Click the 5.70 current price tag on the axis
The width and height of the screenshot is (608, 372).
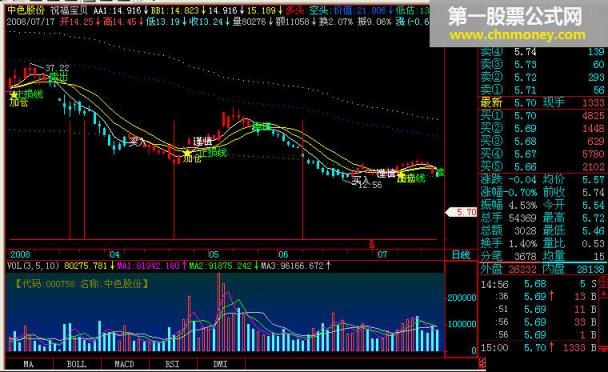point(462,212)
